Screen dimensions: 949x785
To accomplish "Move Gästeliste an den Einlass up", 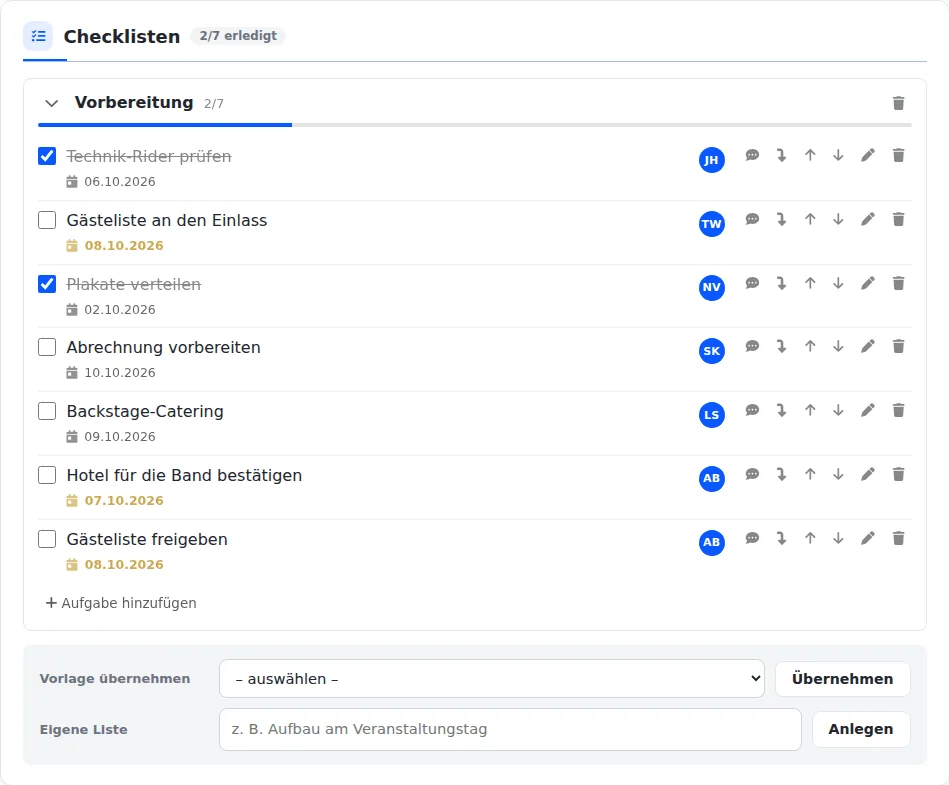I will [810, 219].
